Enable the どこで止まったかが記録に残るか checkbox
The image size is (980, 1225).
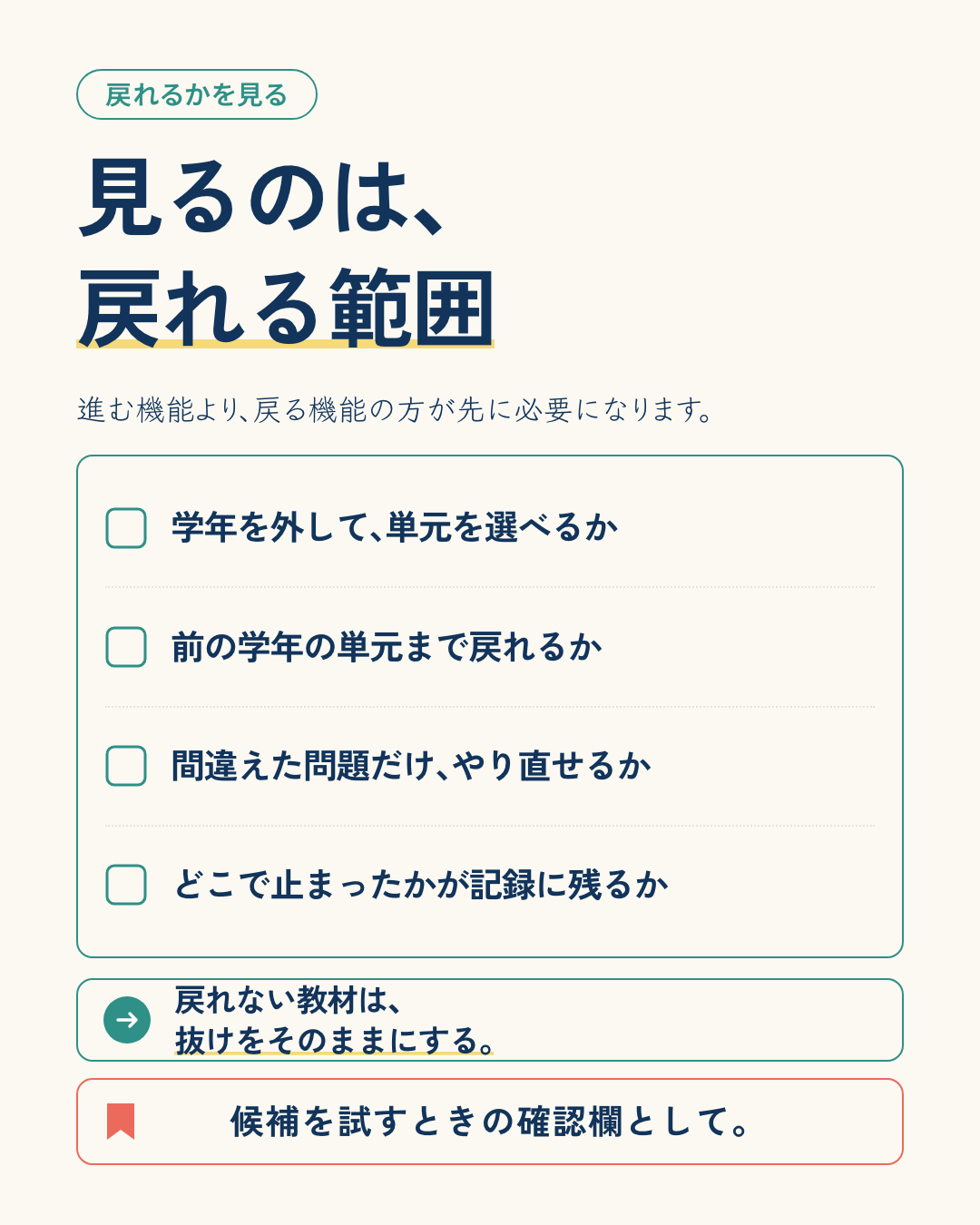[126, 885]
